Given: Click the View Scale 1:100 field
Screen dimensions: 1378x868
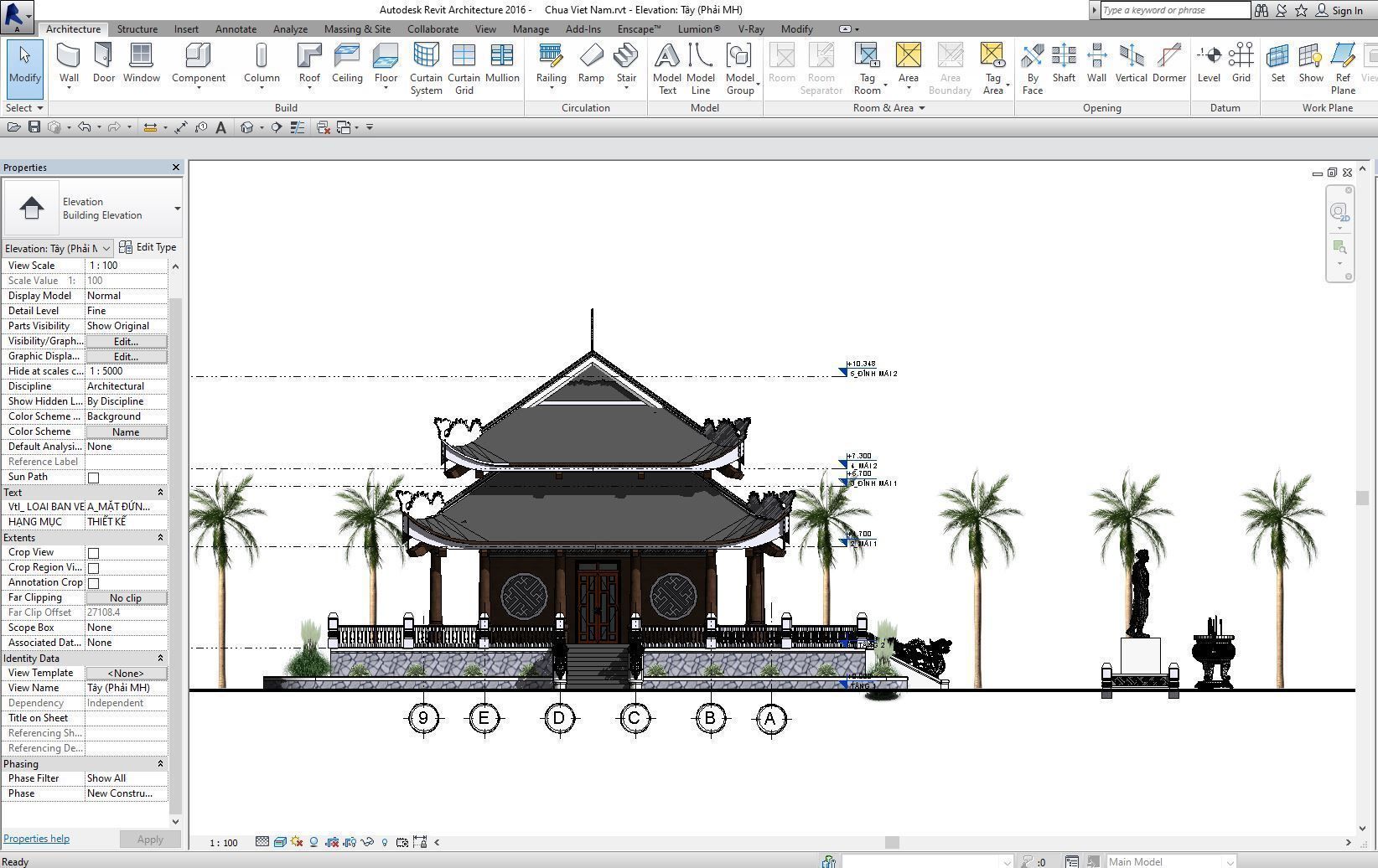Looking at the screenshot, I should point(126,266).
